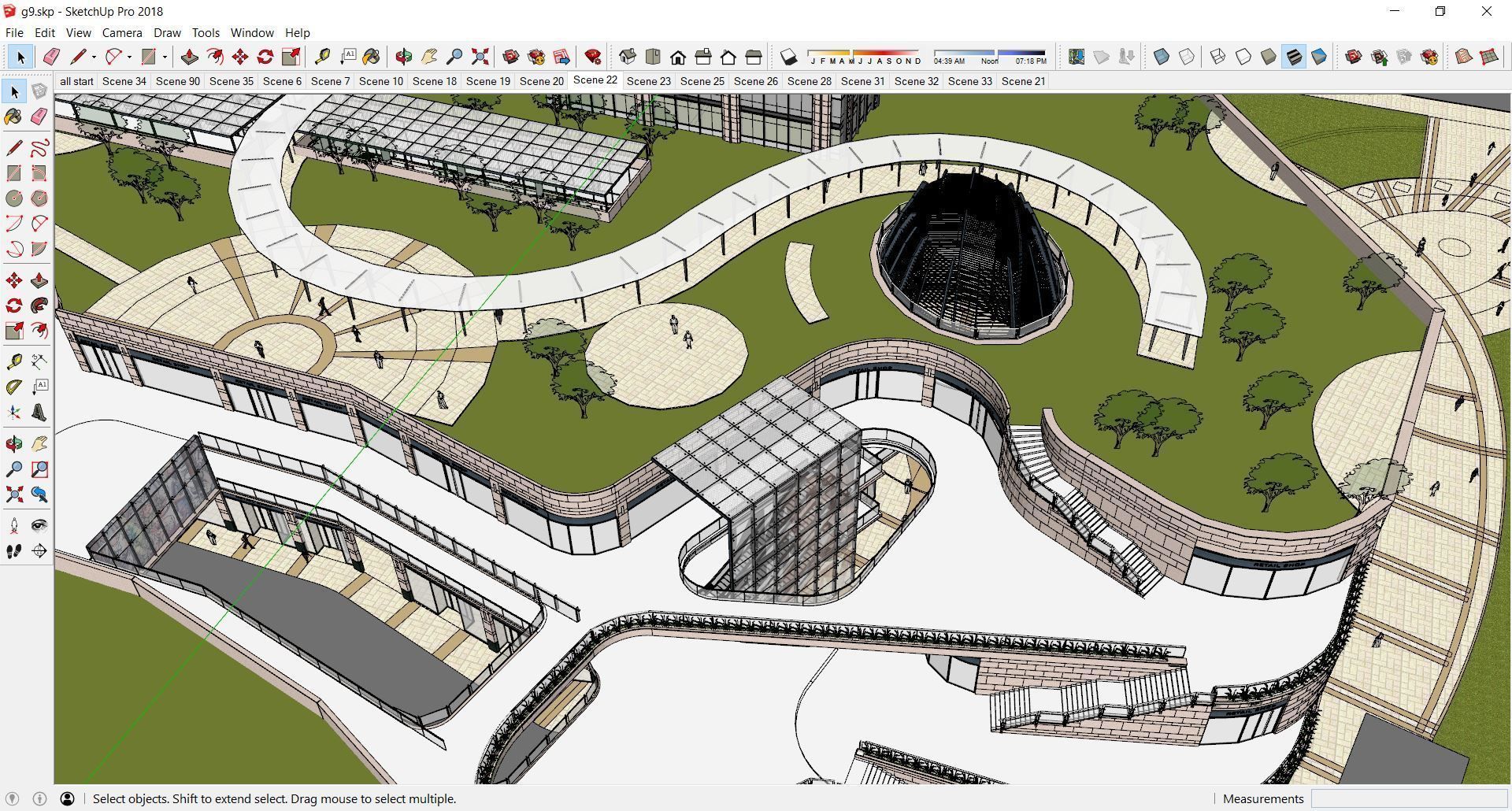Pick the Circle tool
Image resolution: width=1512 pixels, height=811 pixels.
(x=14, y=198)
